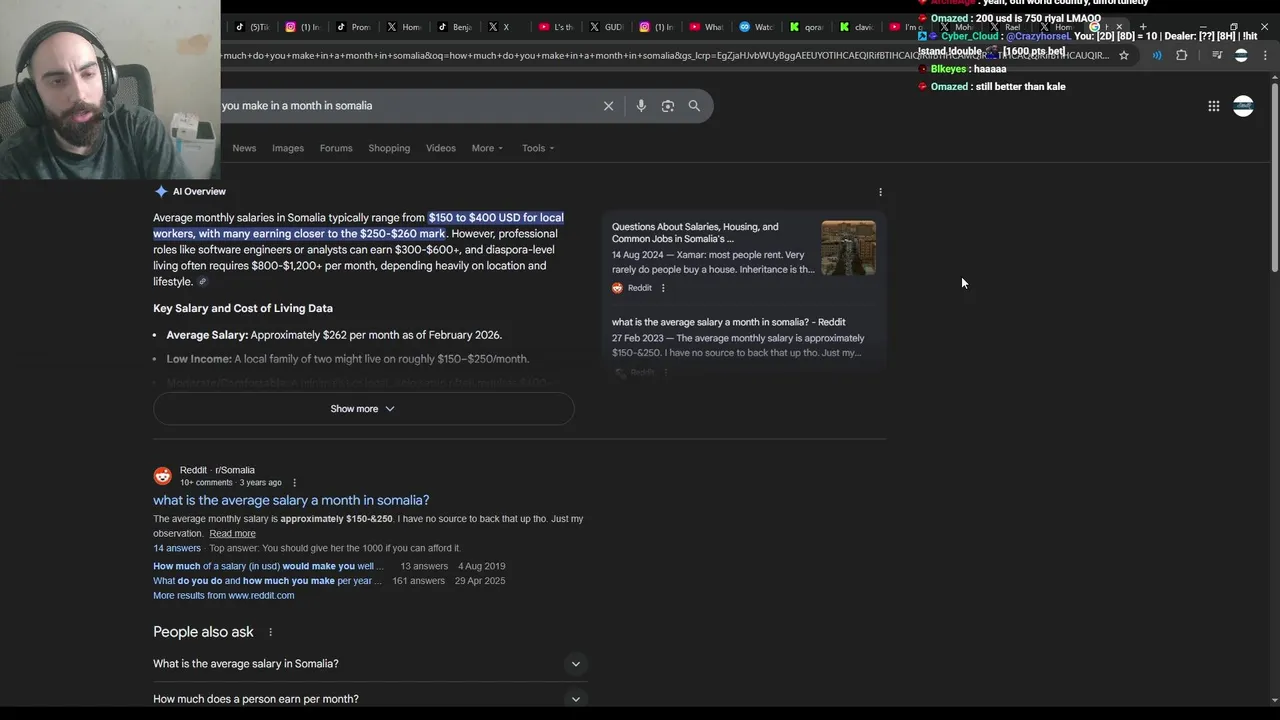Click the source card street thumbnail
The width and height of the screenshot is (1280, 720).
(x=848, y=248)
